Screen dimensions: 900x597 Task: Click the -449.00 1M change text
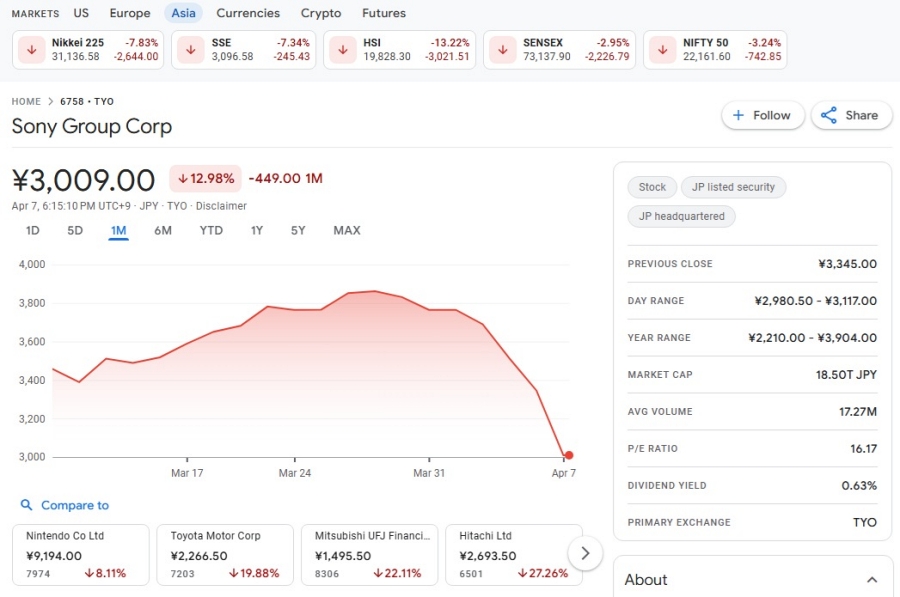285,179
